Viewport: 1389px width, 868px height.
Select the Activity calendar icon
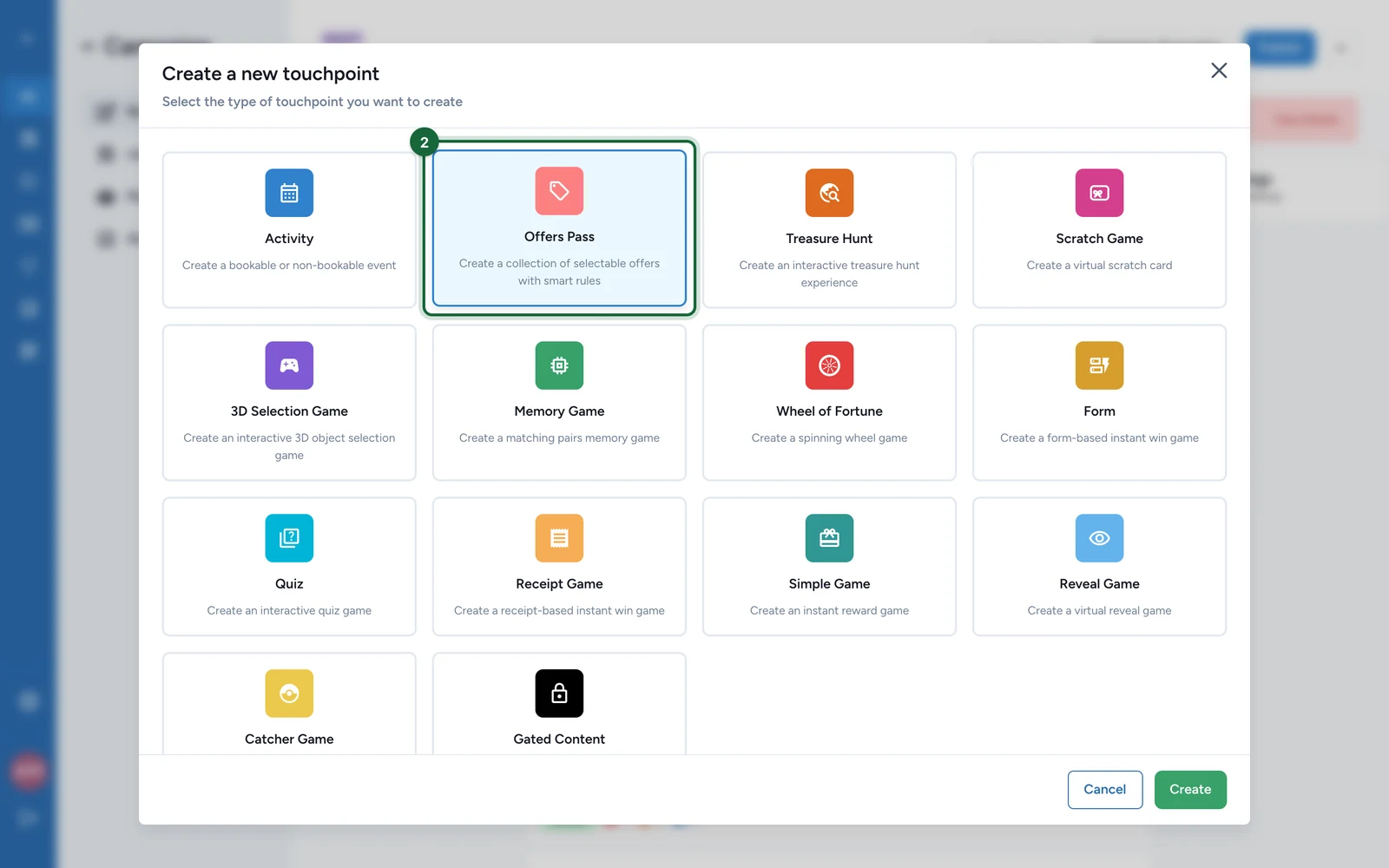point(289,193)
